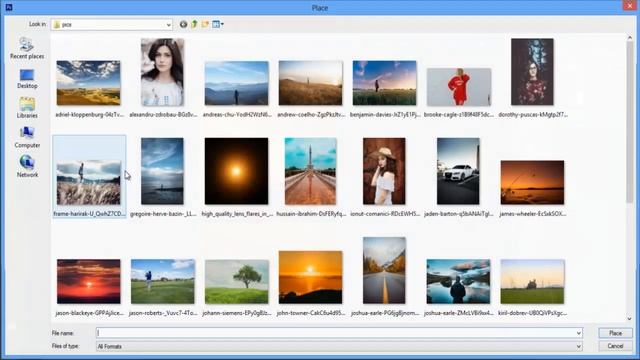The width and height of the screenshot is (640, 360).
Task: Expand the File name dropdown arrow
Action: (578, 333)
